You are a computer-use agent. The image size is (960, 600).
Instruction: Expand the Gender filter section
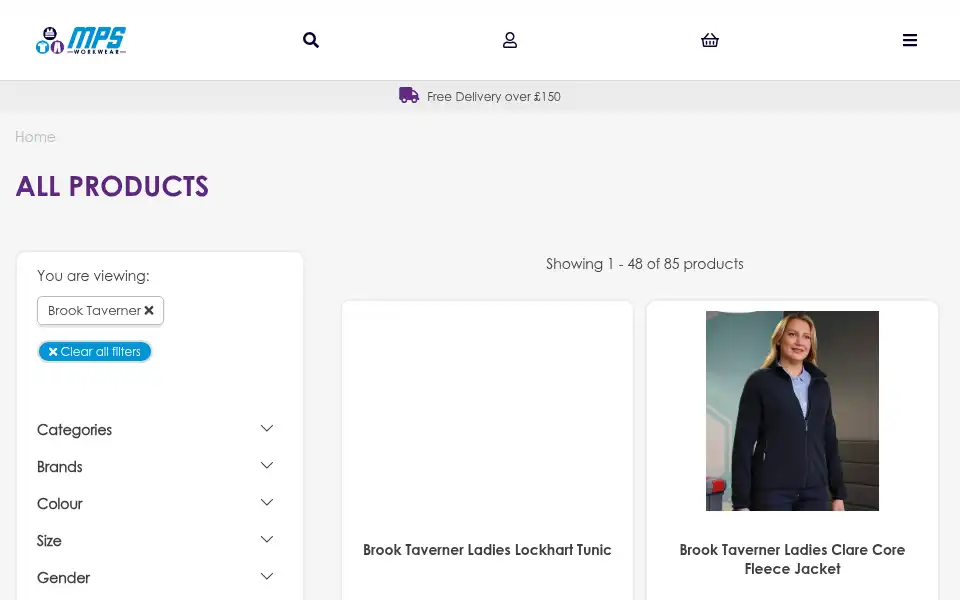click(155, 577)
